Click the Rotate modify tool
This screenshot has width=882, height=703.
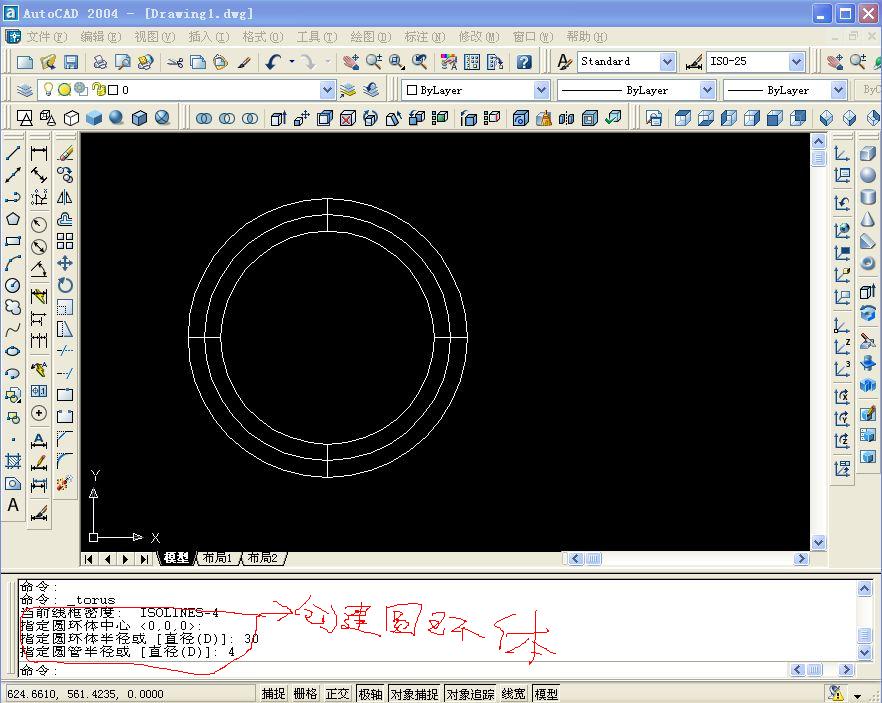click(65, 285)
